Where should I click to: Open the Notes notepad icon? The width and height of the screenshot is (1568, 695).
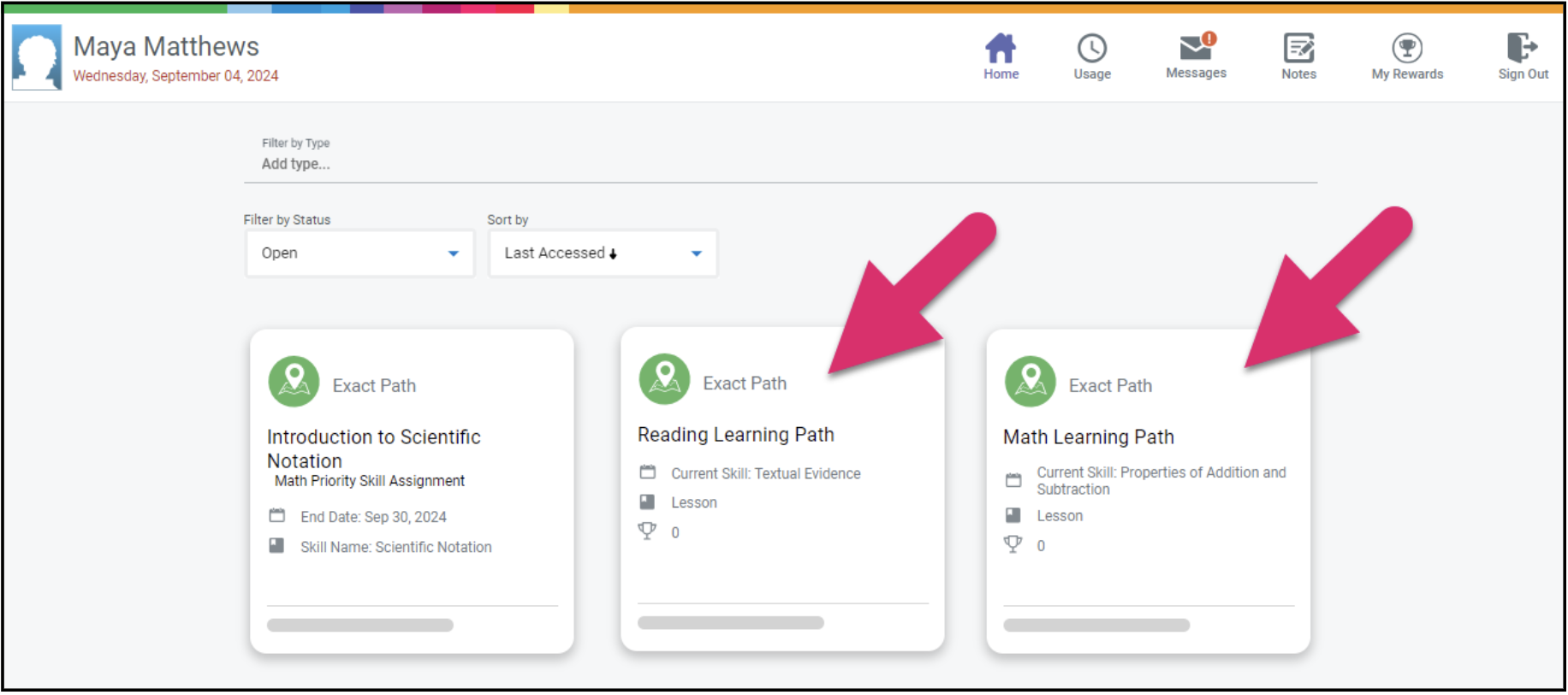tap(1298, 49)
